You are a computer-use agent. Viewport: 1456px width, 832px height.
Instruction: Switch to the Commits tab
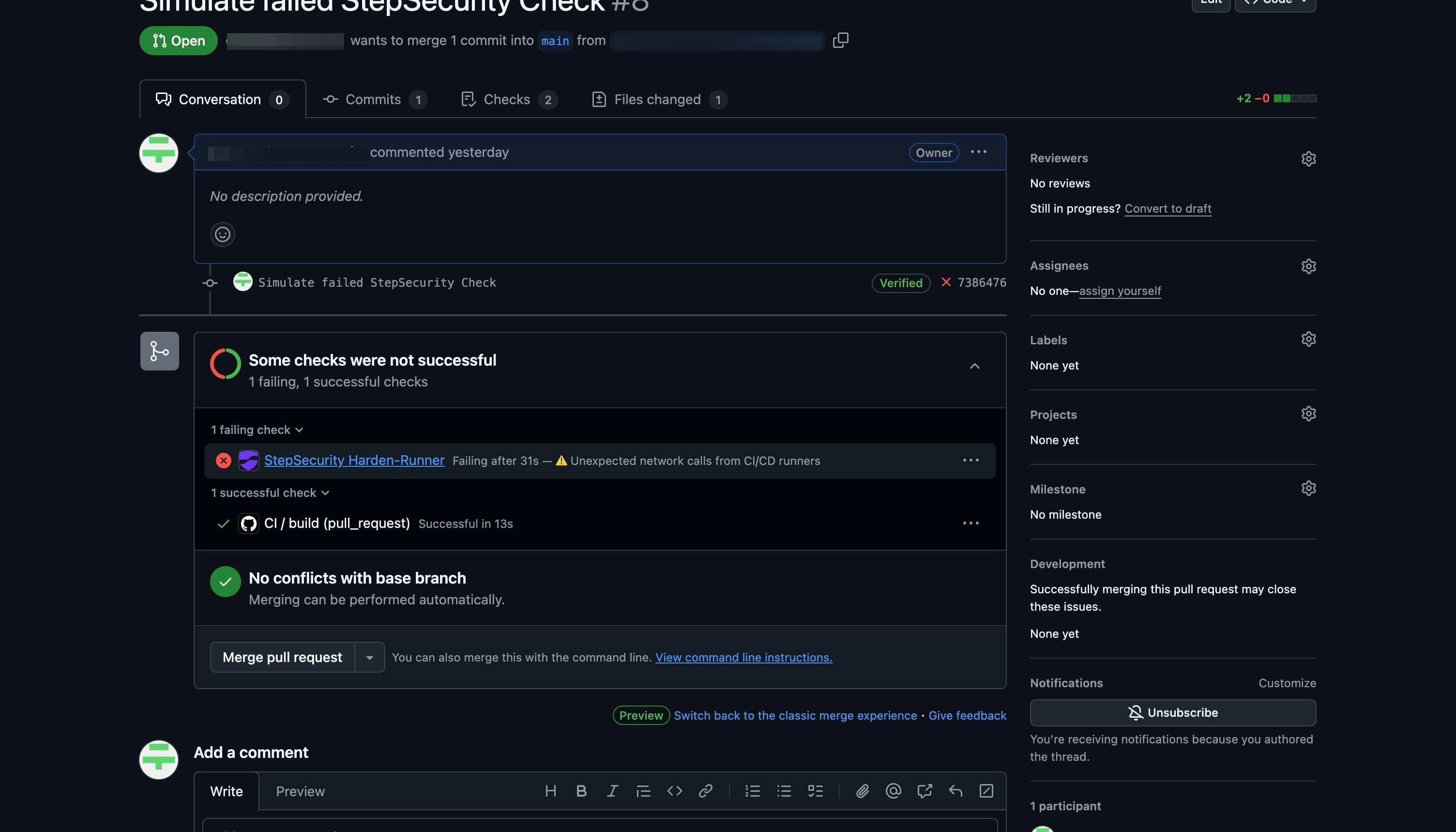pyautogui.click(x=375, y=99)
